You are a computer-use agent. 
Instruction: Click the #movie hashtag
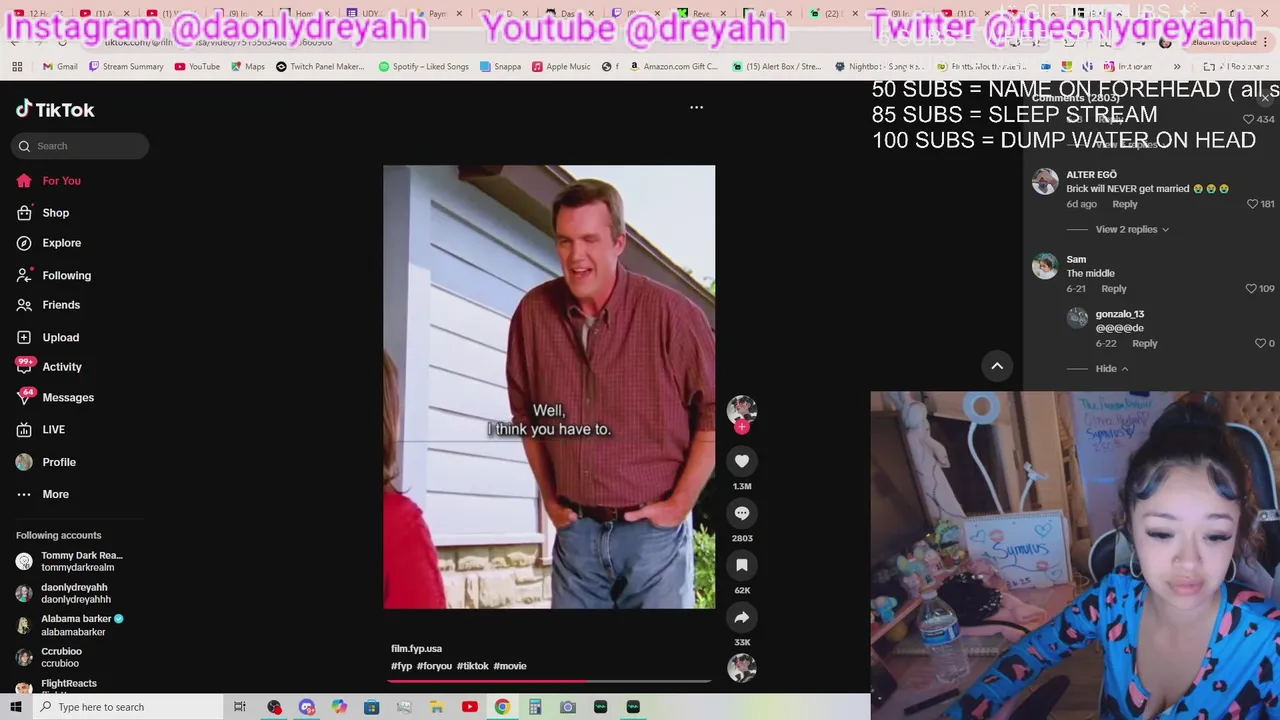coord(510,666)
